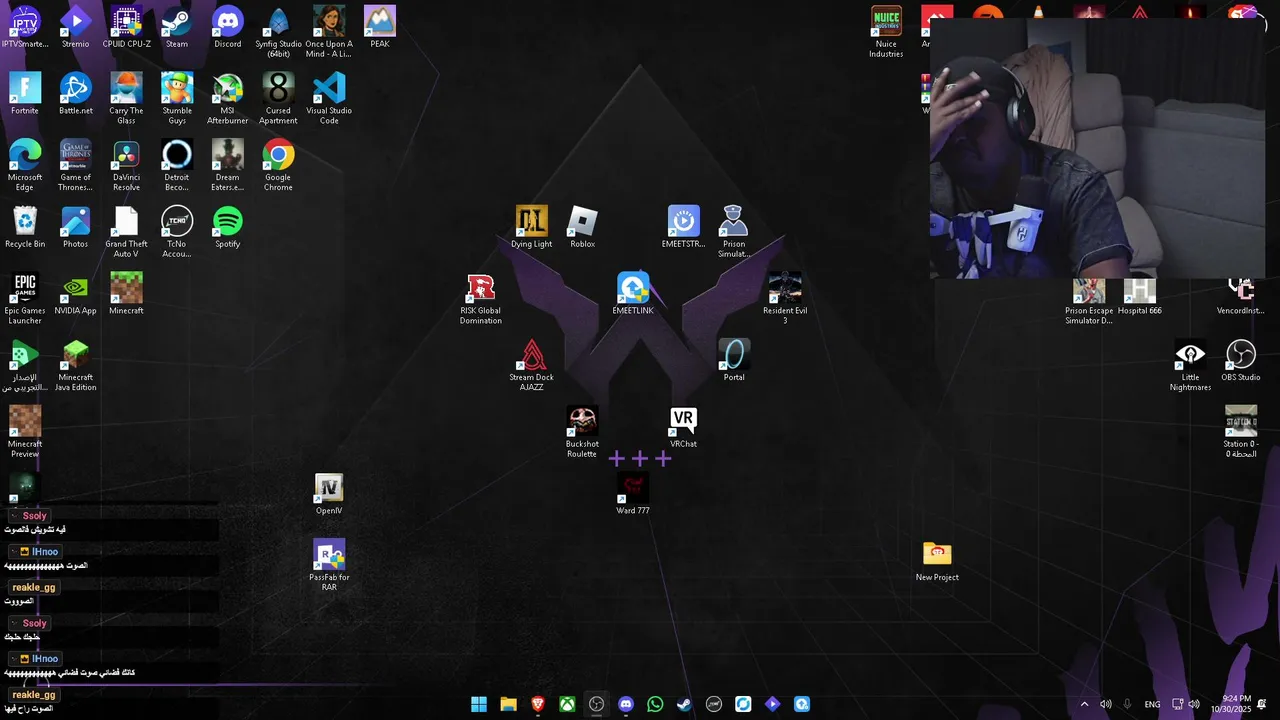Open Discord from the desktop
Image resolution: width=1280 pixels, height=720 pixels.
[x=228, y=28]
